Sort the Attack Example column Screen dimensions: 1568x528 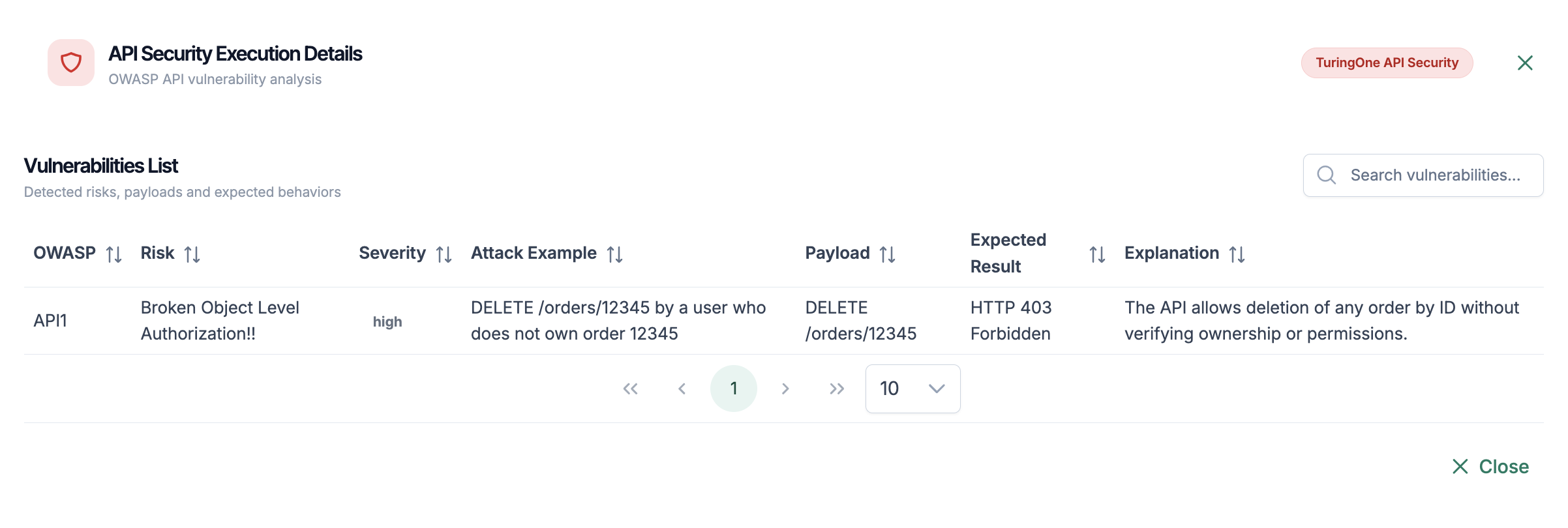(614, 254)
